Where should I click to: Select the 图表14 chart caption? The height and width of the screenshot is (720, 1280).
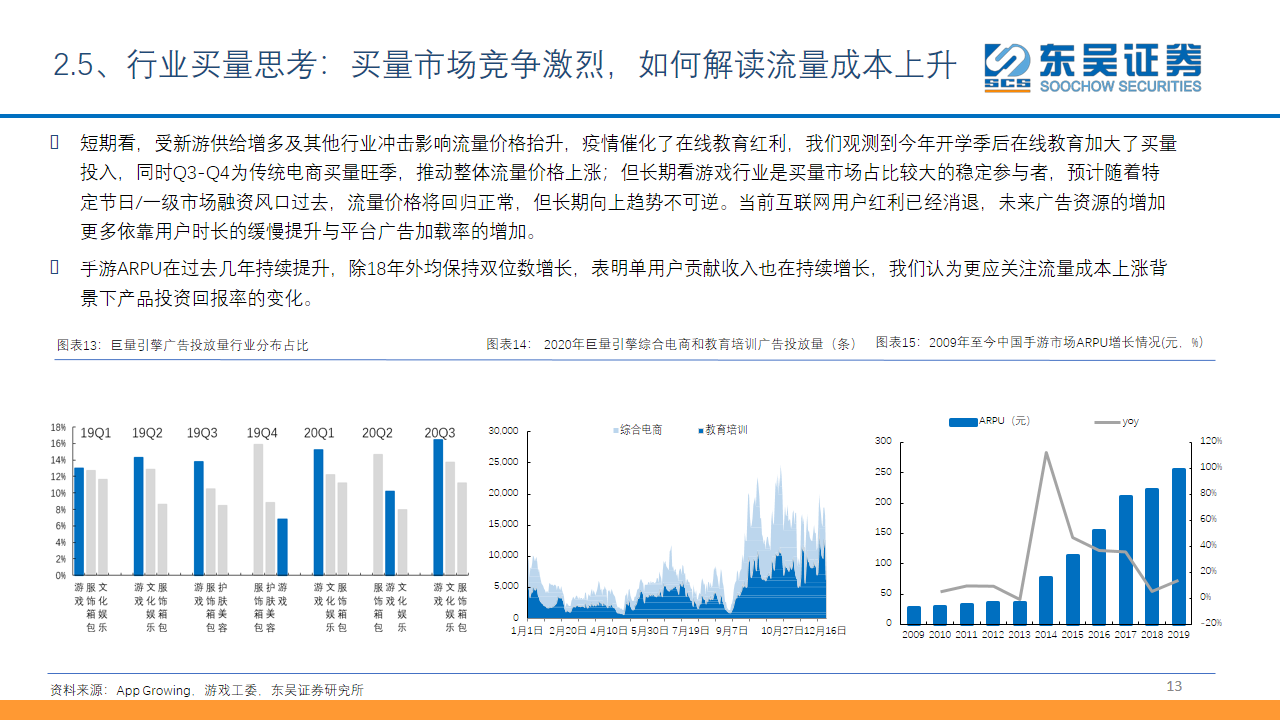coord(671,344)
